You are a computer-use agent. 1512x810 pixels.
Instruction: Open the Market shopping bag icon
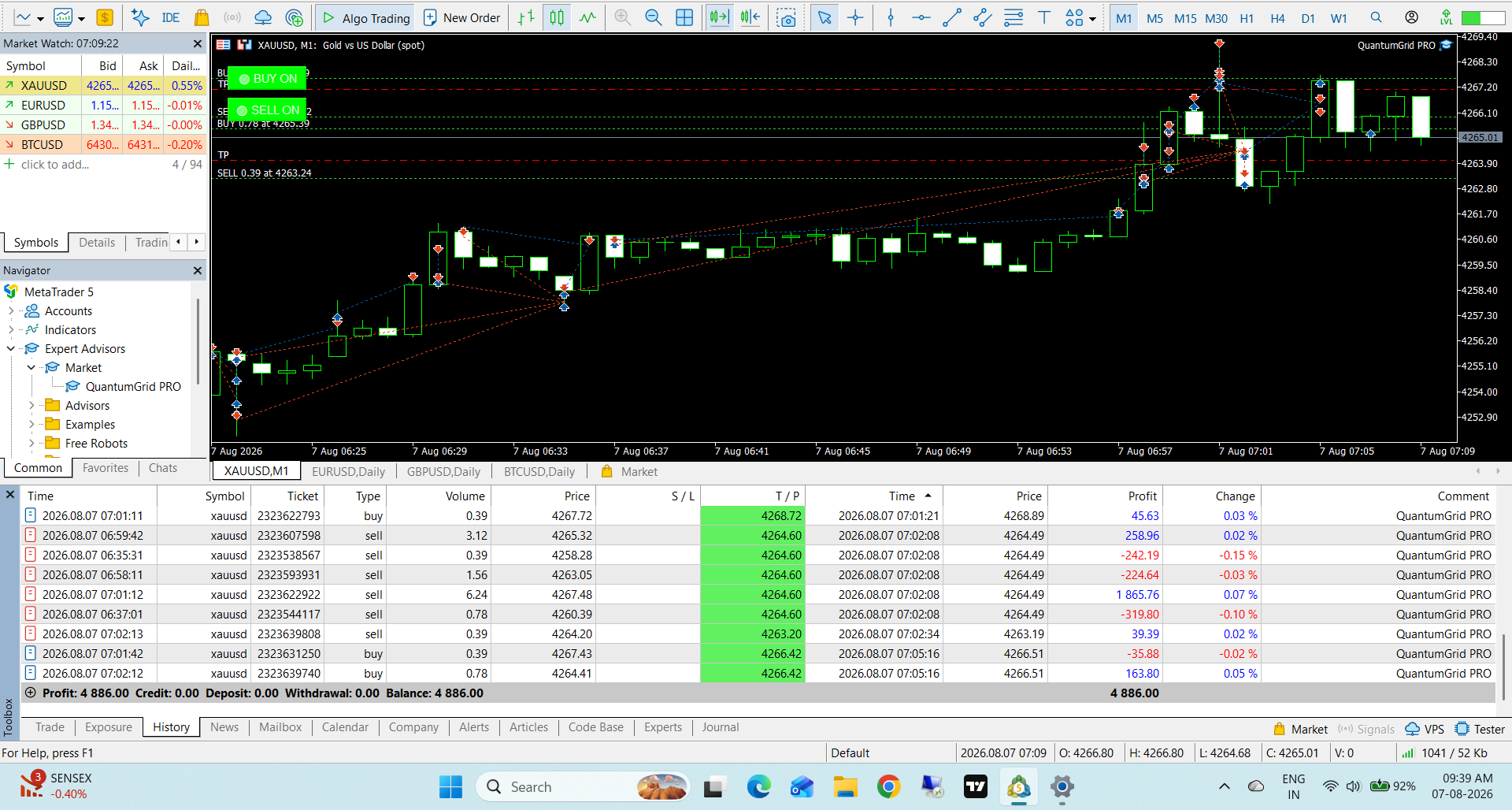point(202,17)
